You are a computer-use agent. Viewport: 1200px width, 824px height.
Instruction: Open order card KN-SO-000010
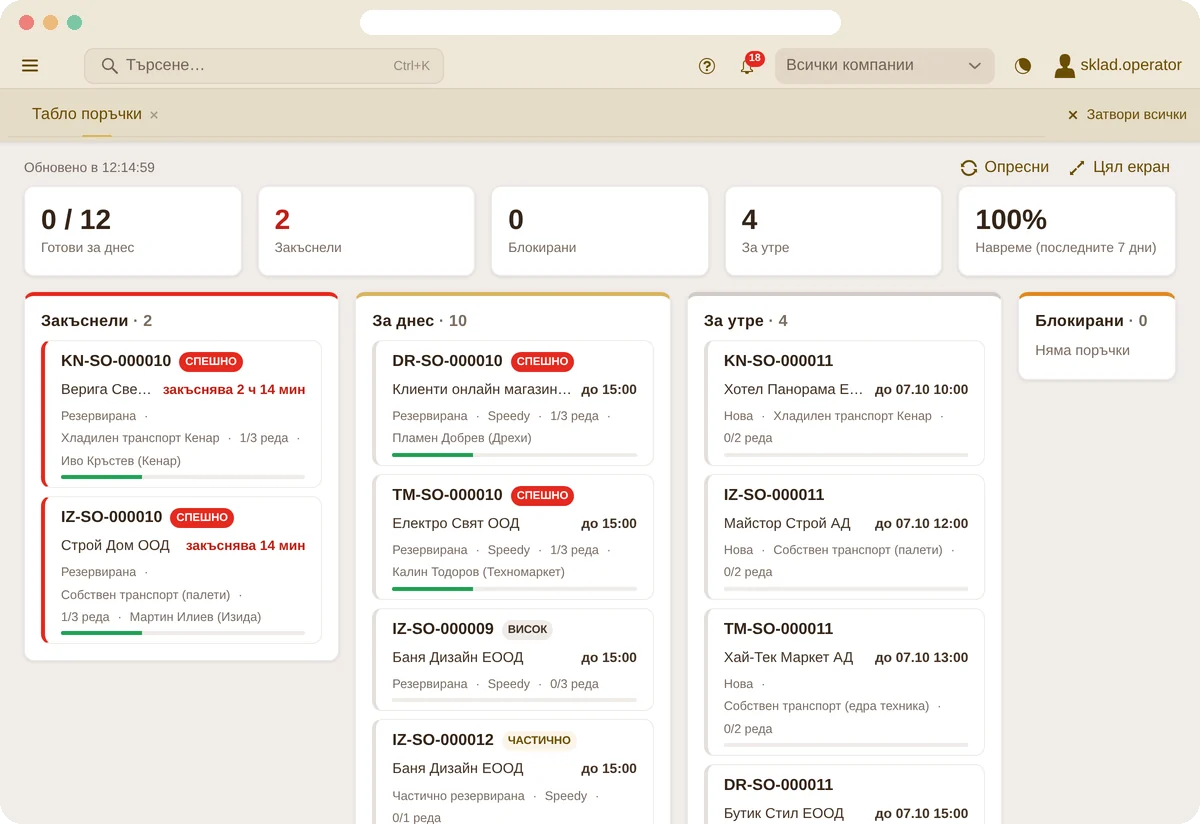coord(182,414)
